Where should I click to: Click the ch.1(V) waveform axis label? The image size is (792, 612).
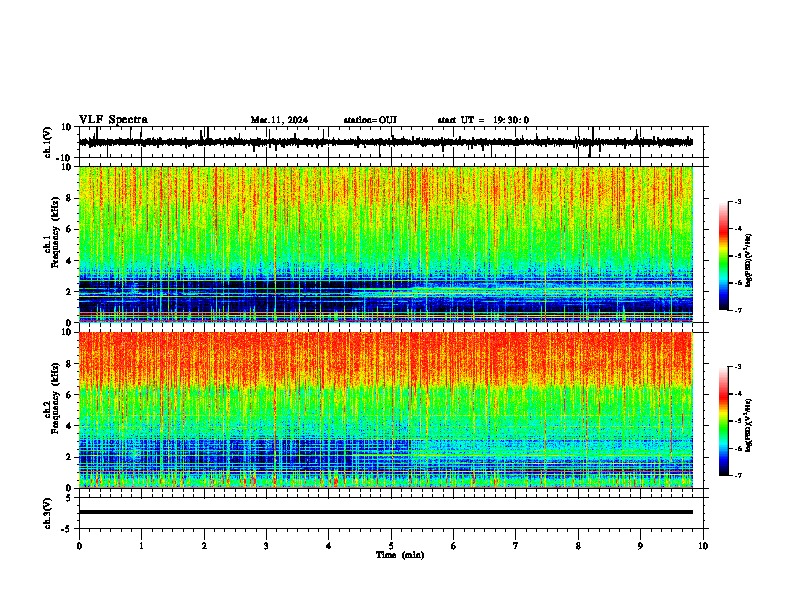point(48,142)
